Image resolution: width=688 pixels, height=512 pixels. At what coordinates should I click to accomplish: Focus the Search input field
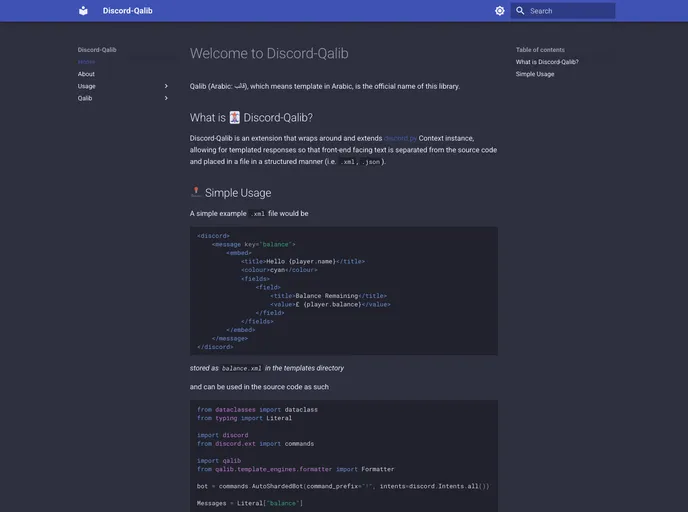[563, 11]
